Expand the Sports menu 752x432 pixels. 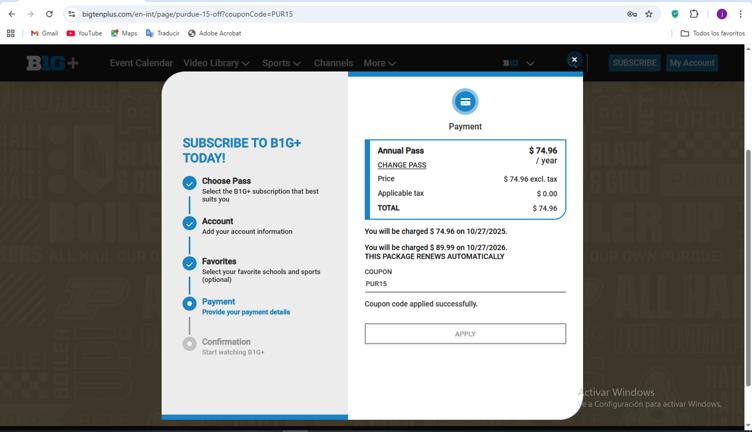click(281, 63)
